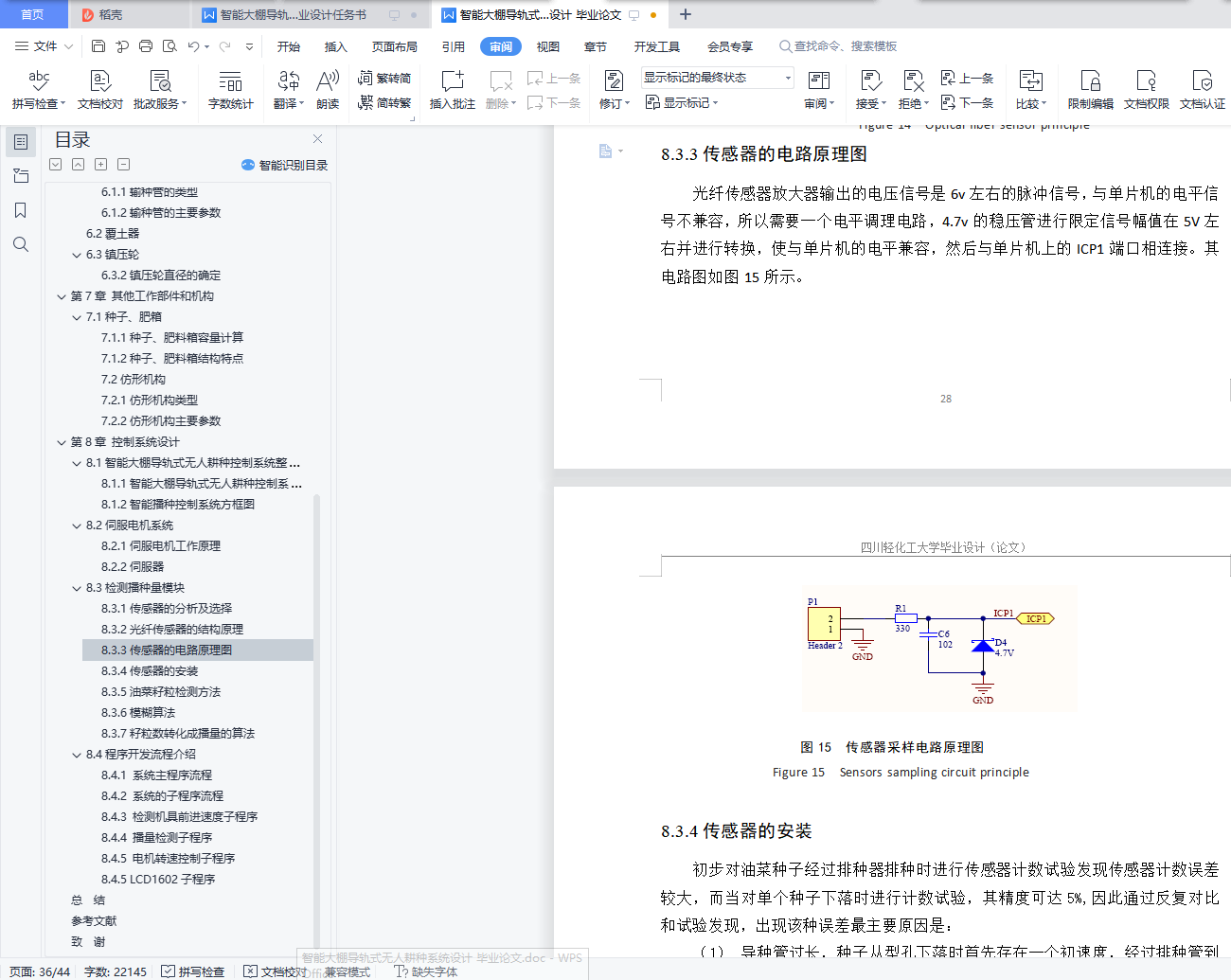Start the 朗读 read aloud tool
This screenshot has height=980, width=1231.
(x=328, y=89)
